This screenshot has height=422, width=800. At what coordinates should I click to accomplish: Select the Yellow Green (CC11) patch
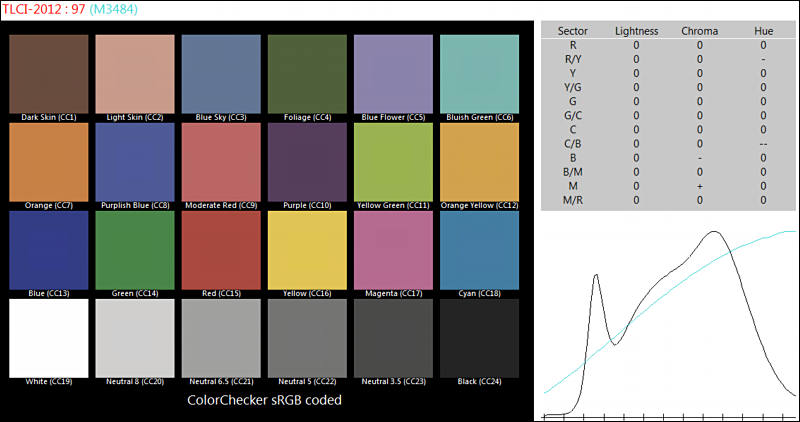coord(393,161)
